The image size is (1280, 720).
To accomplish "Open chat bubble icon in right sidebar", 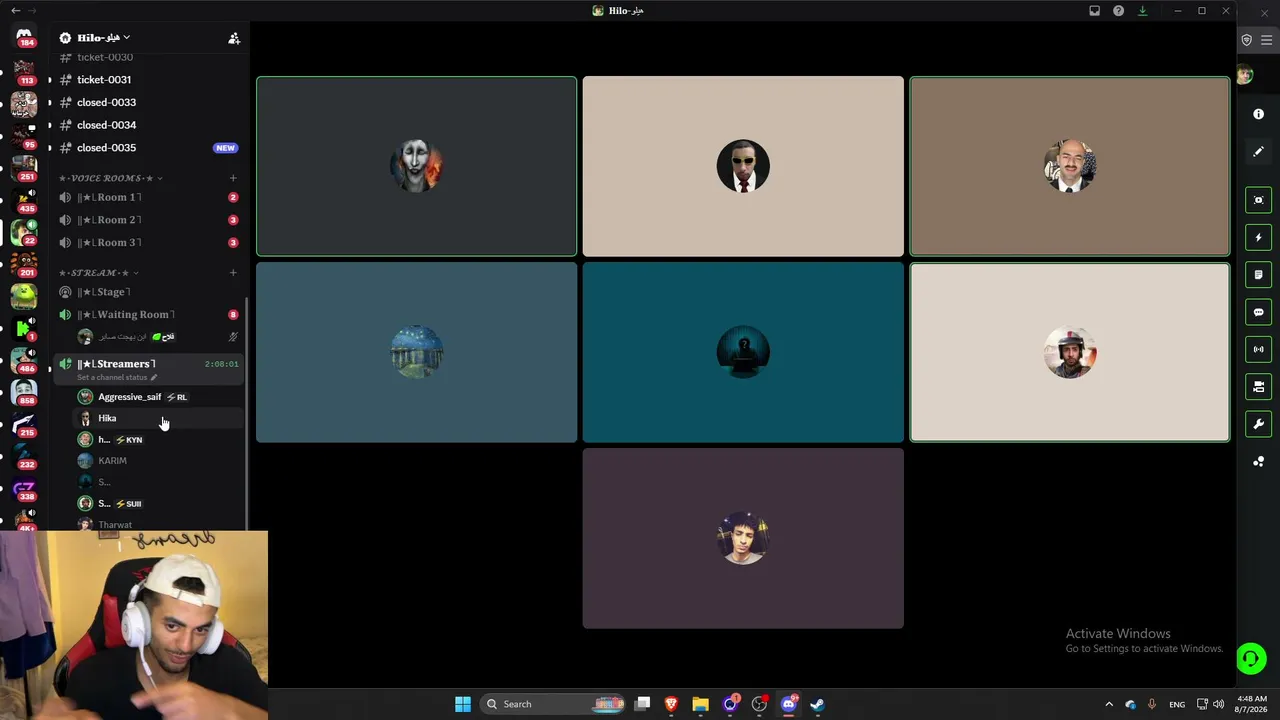I will tap(1259, 312).
